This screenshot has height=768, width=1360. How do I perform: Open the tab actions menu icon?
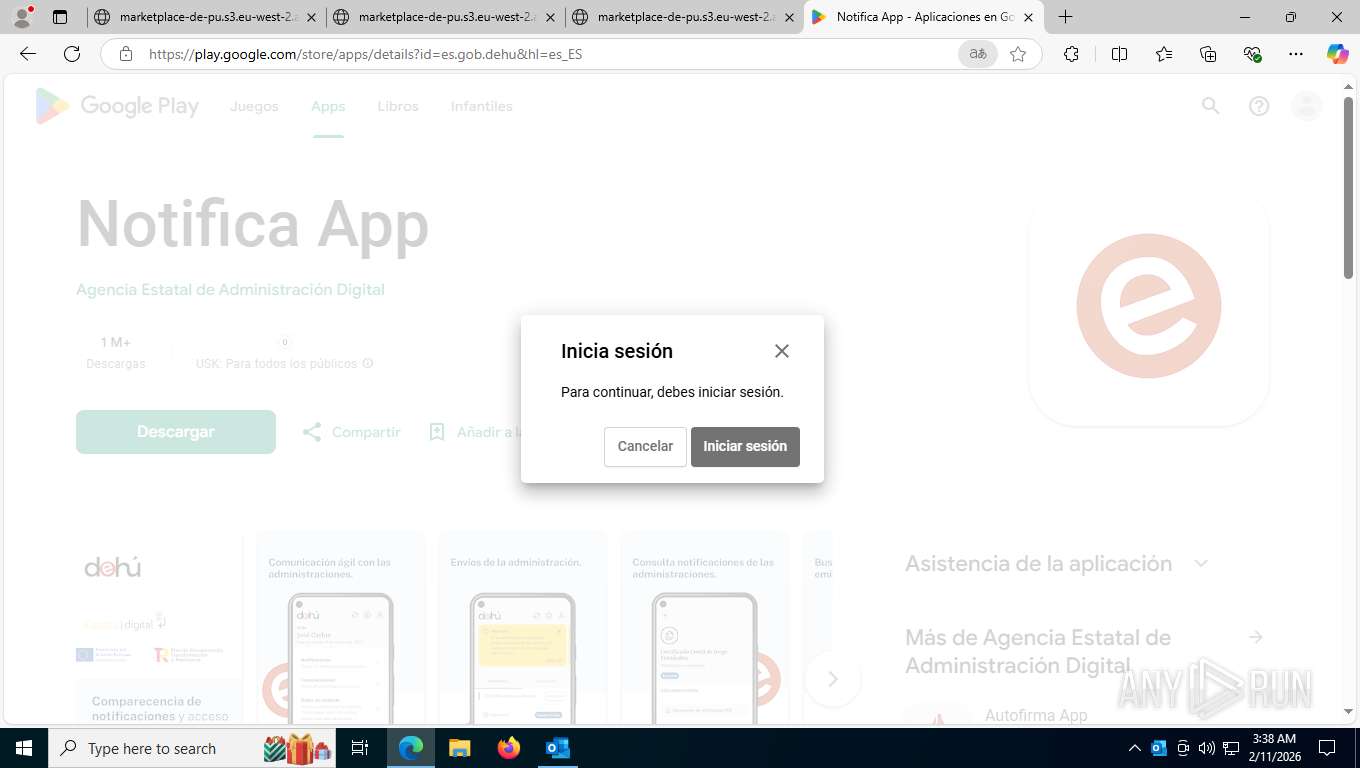[60, 17]
